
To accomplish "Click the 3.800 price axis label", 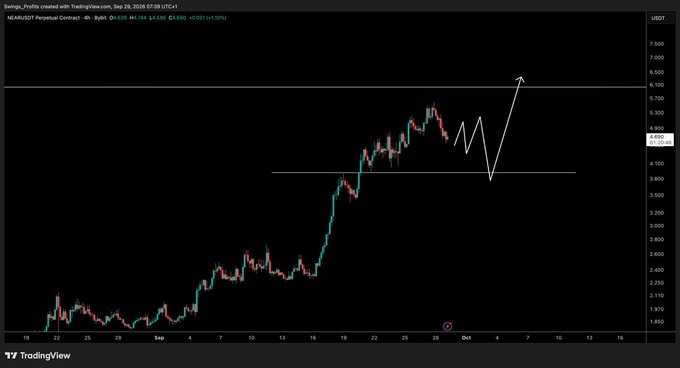I will pos(657,179).
